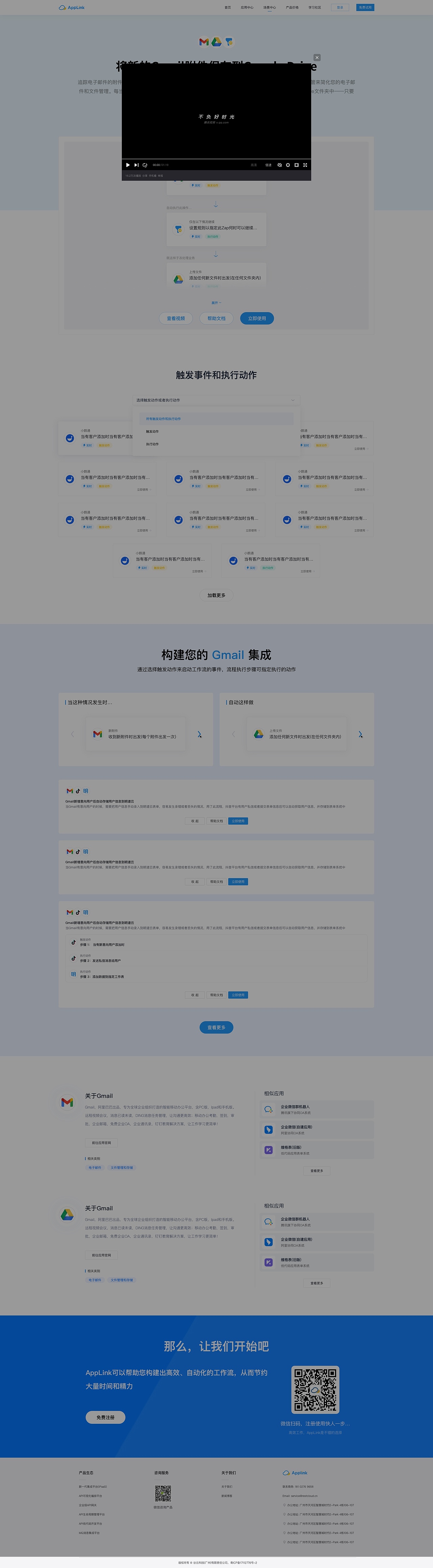The width and height of the screenshot is (433, 1568).
Task: Click blue 立即使用 button under workflow preview
Action: tap(257, 318)
